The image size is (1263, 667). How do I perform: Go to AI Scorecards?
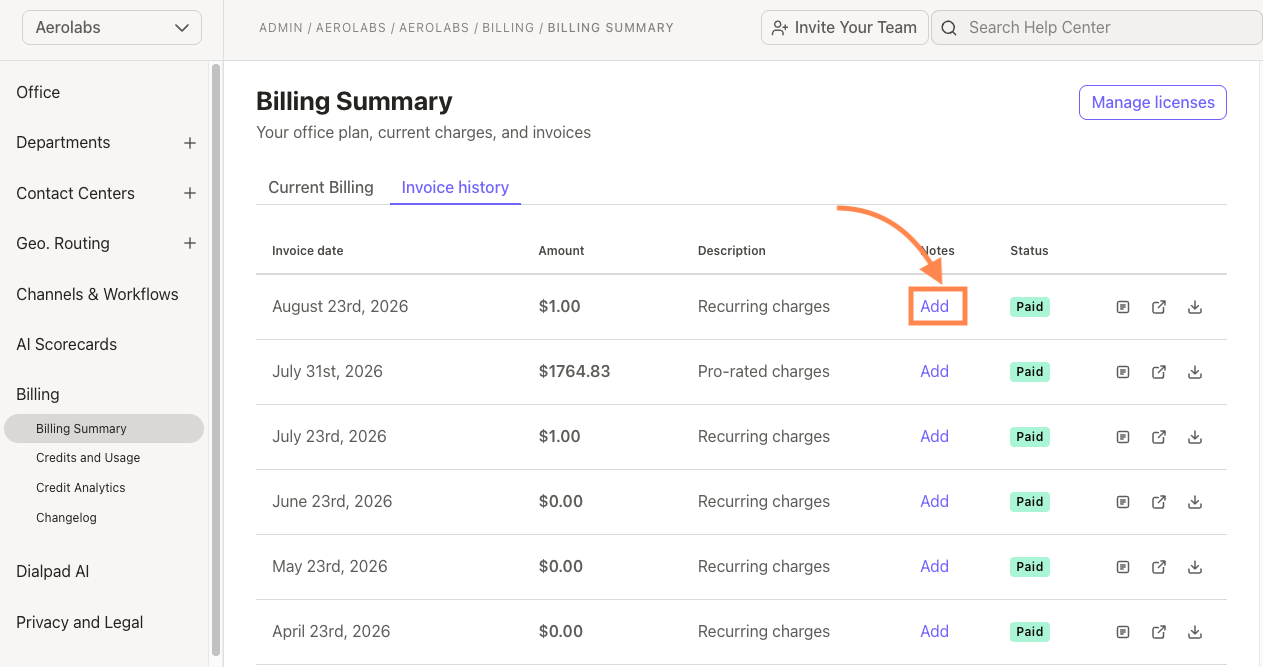click(x=66, y=344)
